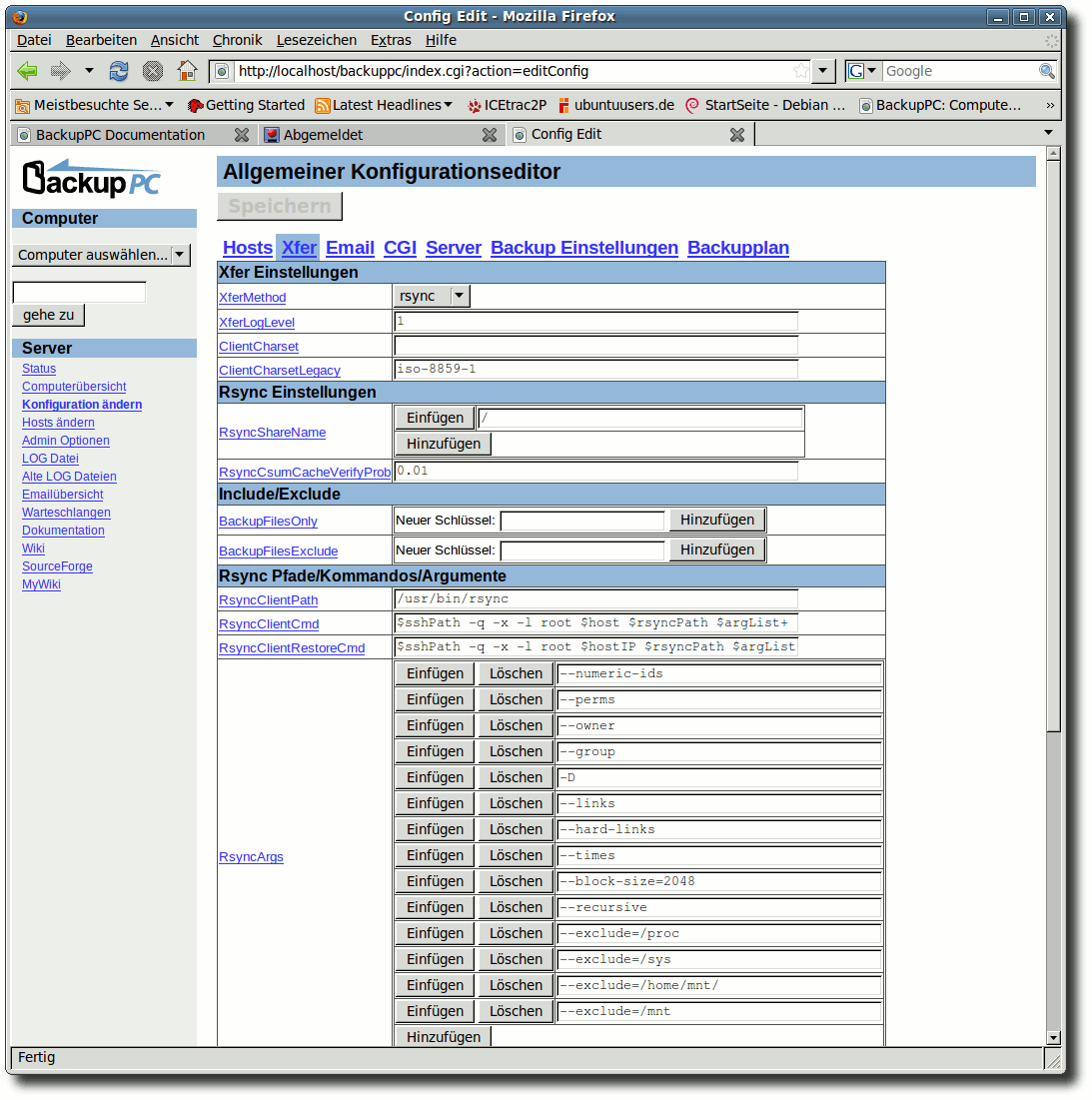Select the CGI config tab

400,248
